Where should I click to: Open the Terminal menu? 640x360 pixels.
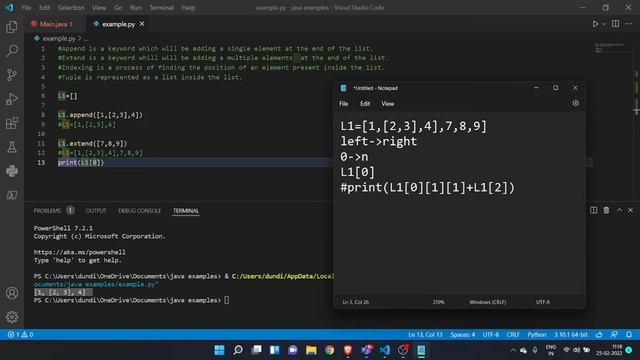[161, 8]
